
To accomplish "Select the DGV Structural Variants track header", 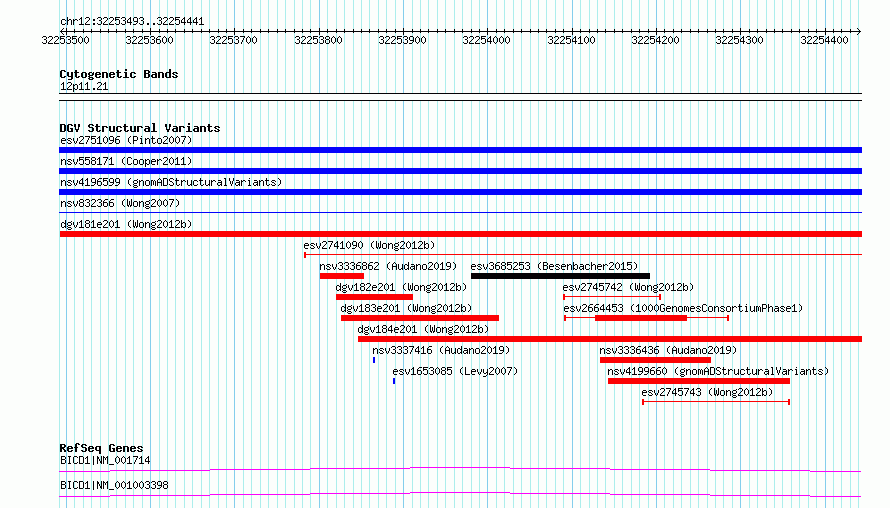I will (140, 128).
